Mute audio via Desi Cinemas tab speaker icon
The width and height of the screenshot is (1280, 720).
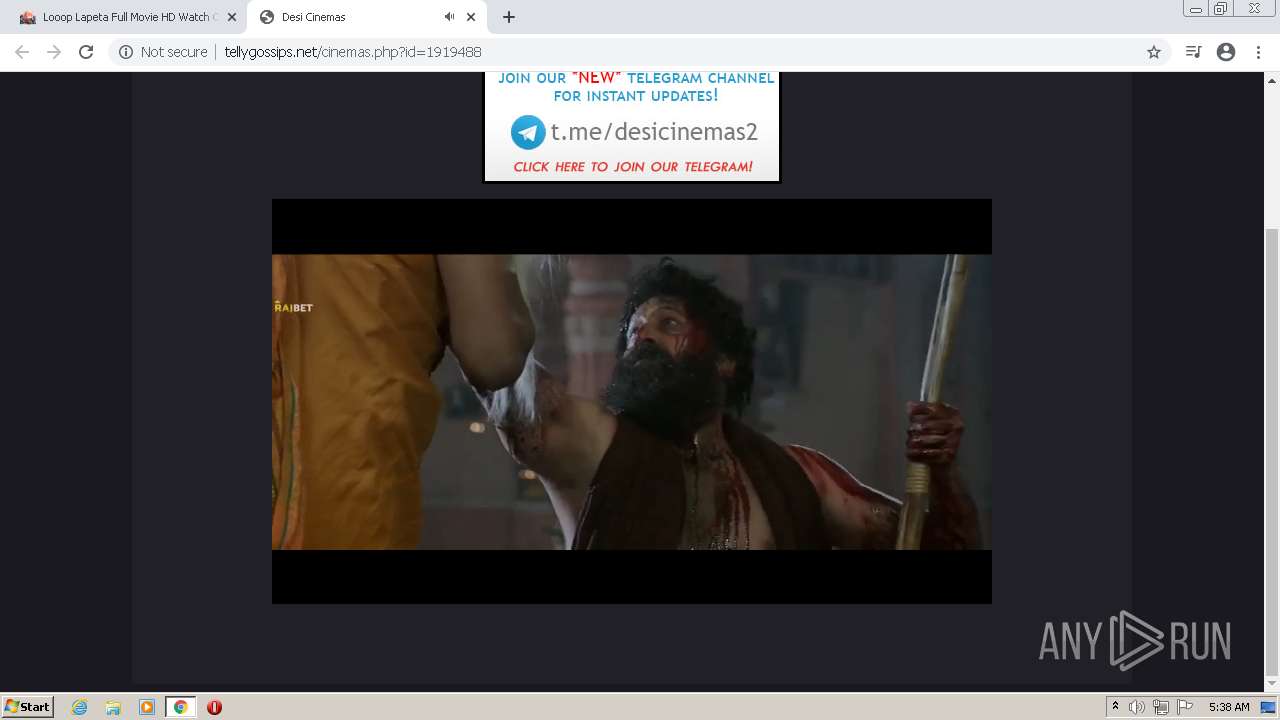[449, 17]
